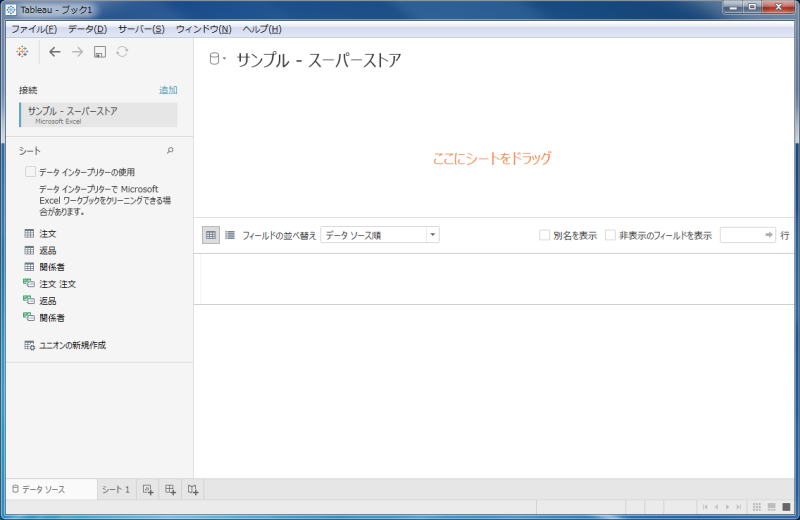Enable データ インタープリターの使用 checkbox
Image resolution: width=800 pixels, height=520 pixels.
coord(31,172)
